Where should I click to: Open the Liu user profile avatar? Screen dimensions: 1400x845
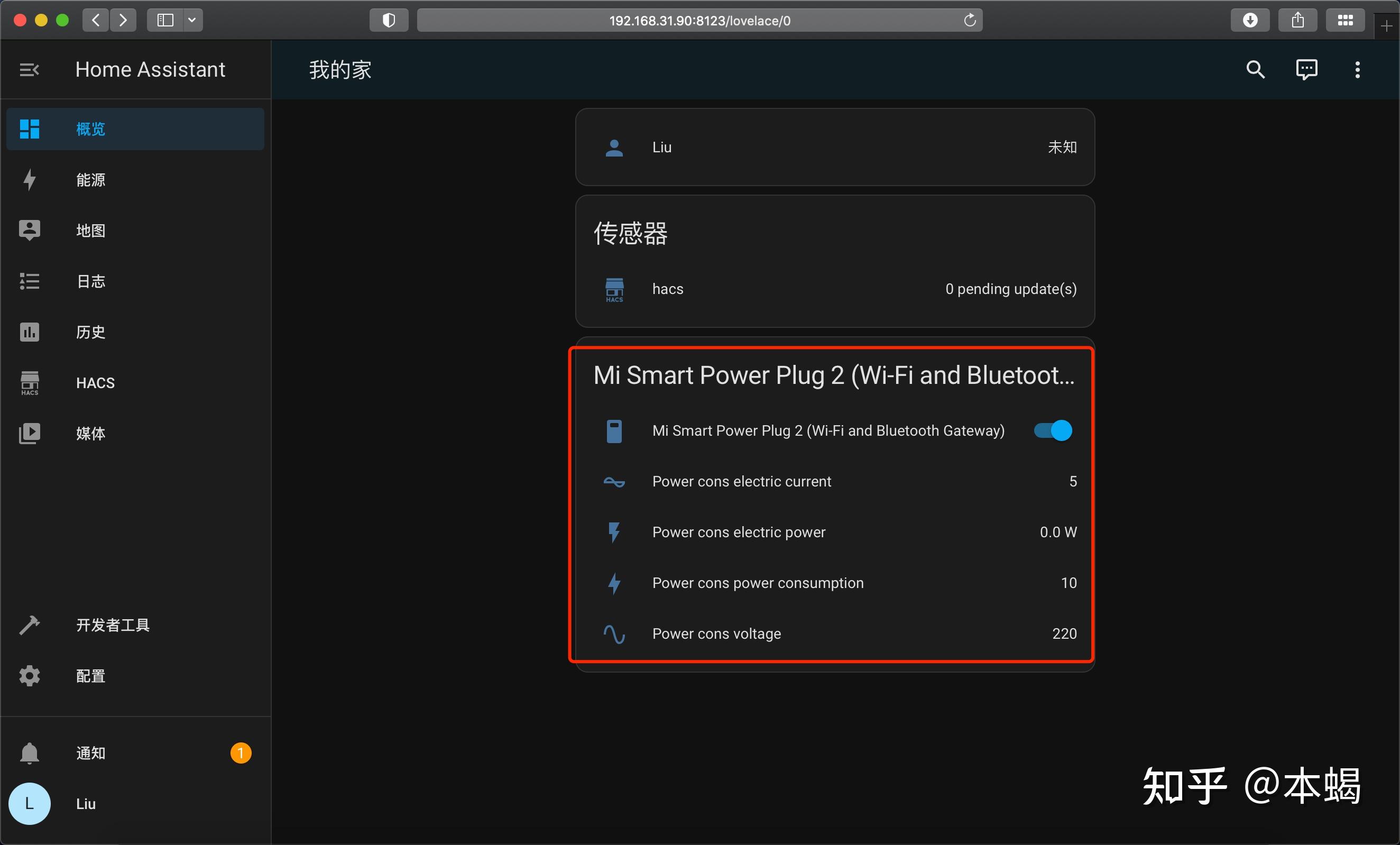pyautogui.click(x=30, y=804)
